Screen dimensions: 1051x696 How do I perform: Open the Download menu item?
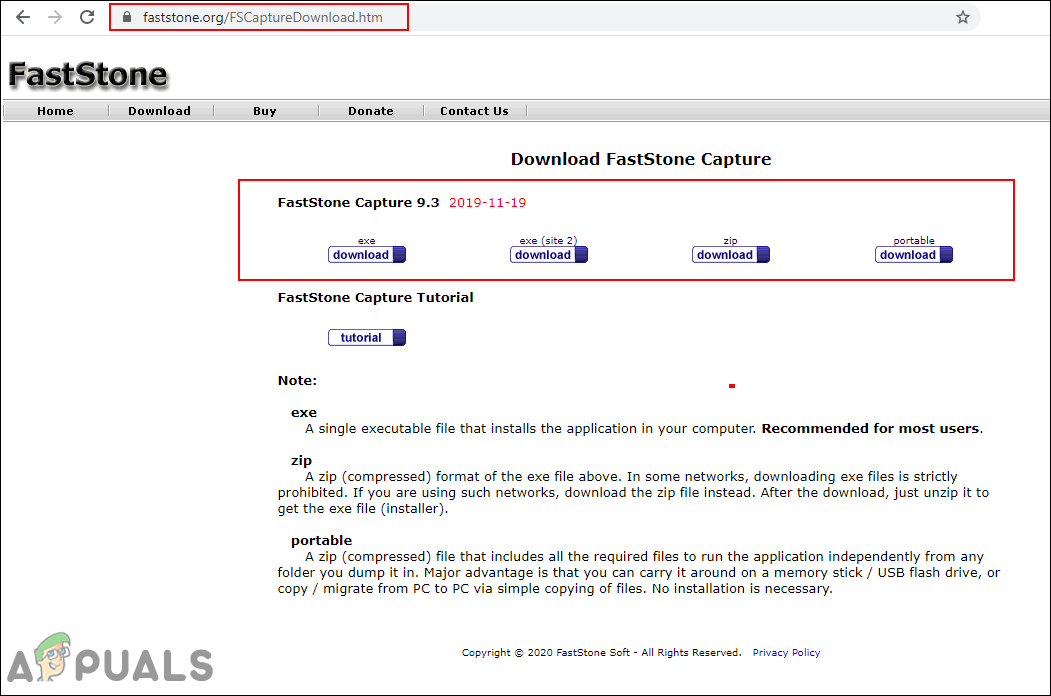point(160,111)
